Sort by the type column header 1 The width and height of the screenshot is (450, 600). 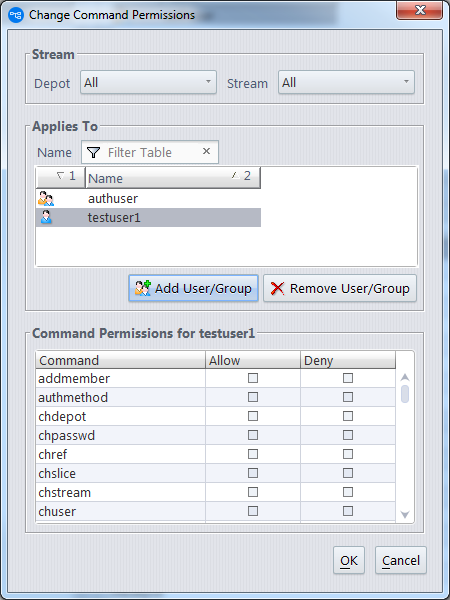60,177
